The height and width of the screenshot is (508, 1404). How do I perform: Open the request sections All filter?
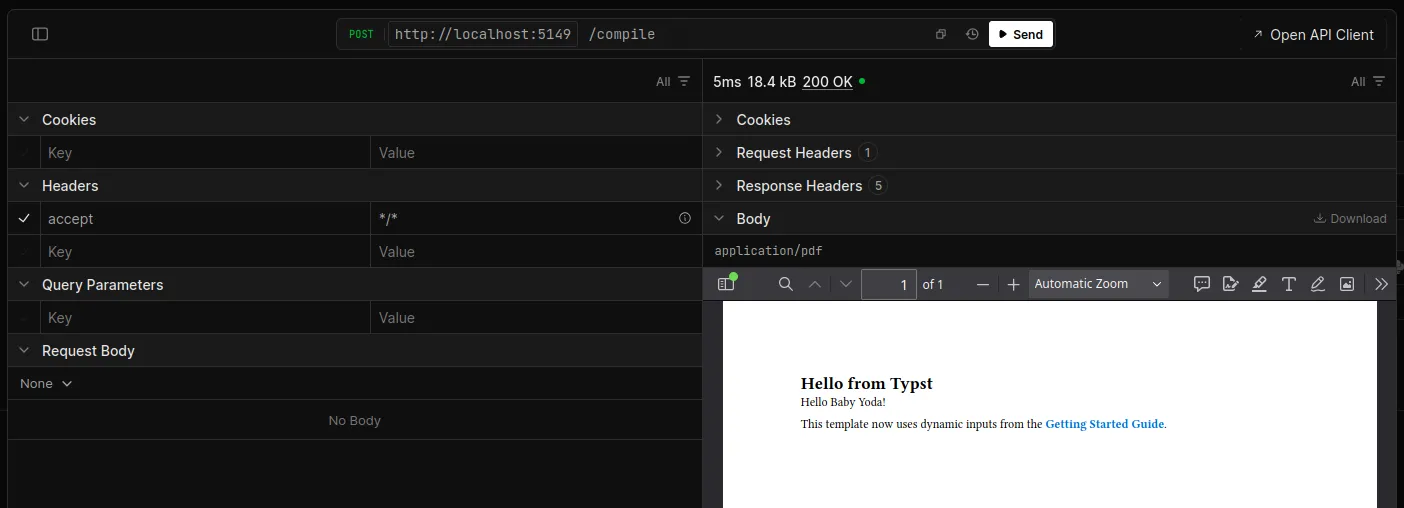(x=673, y=81)
